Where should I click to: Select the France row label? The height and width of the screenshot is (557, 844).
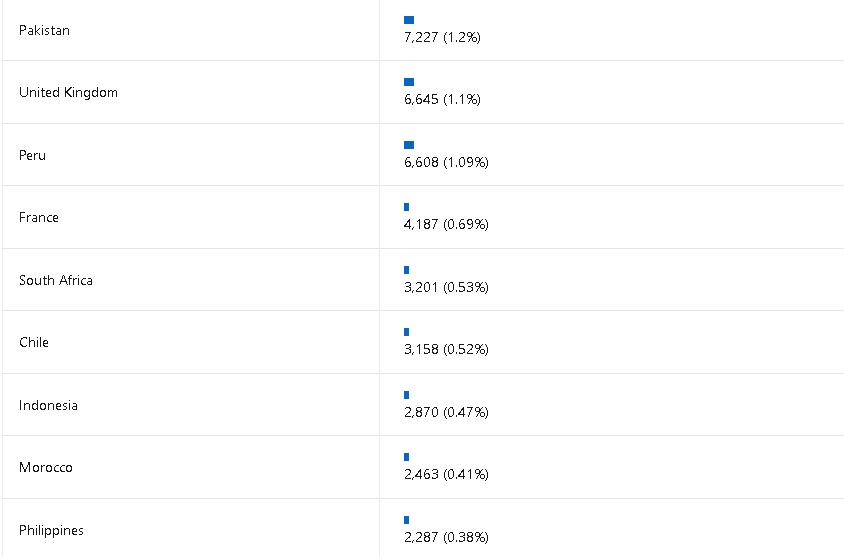pyautogui.click(x=39, y=217)
